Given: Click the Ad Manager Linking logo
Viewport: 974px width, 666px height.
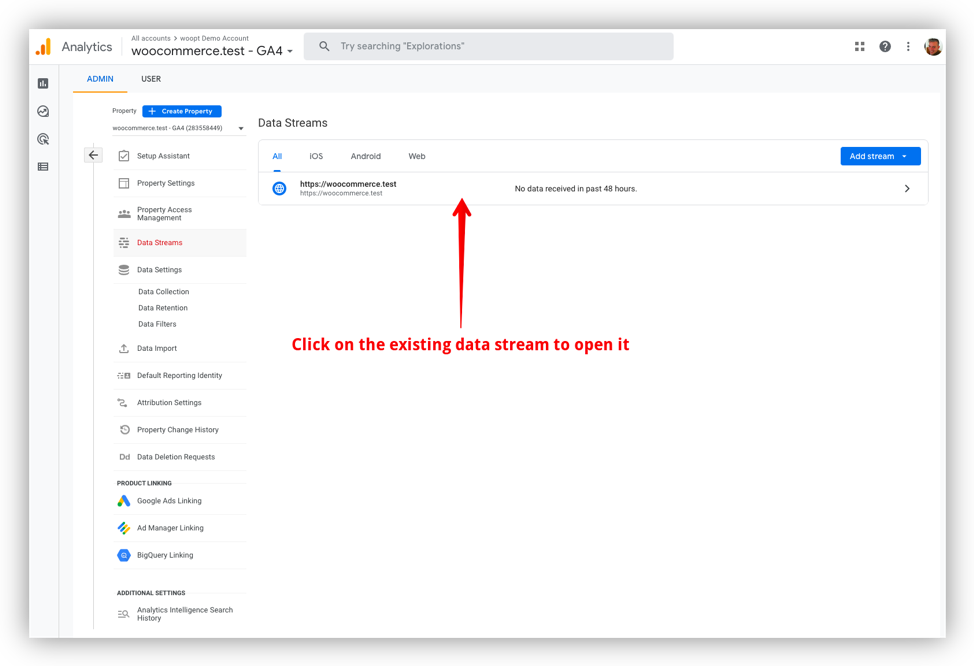Looking at the screenshot, I should pyautogui.click(x=124, y=528).
